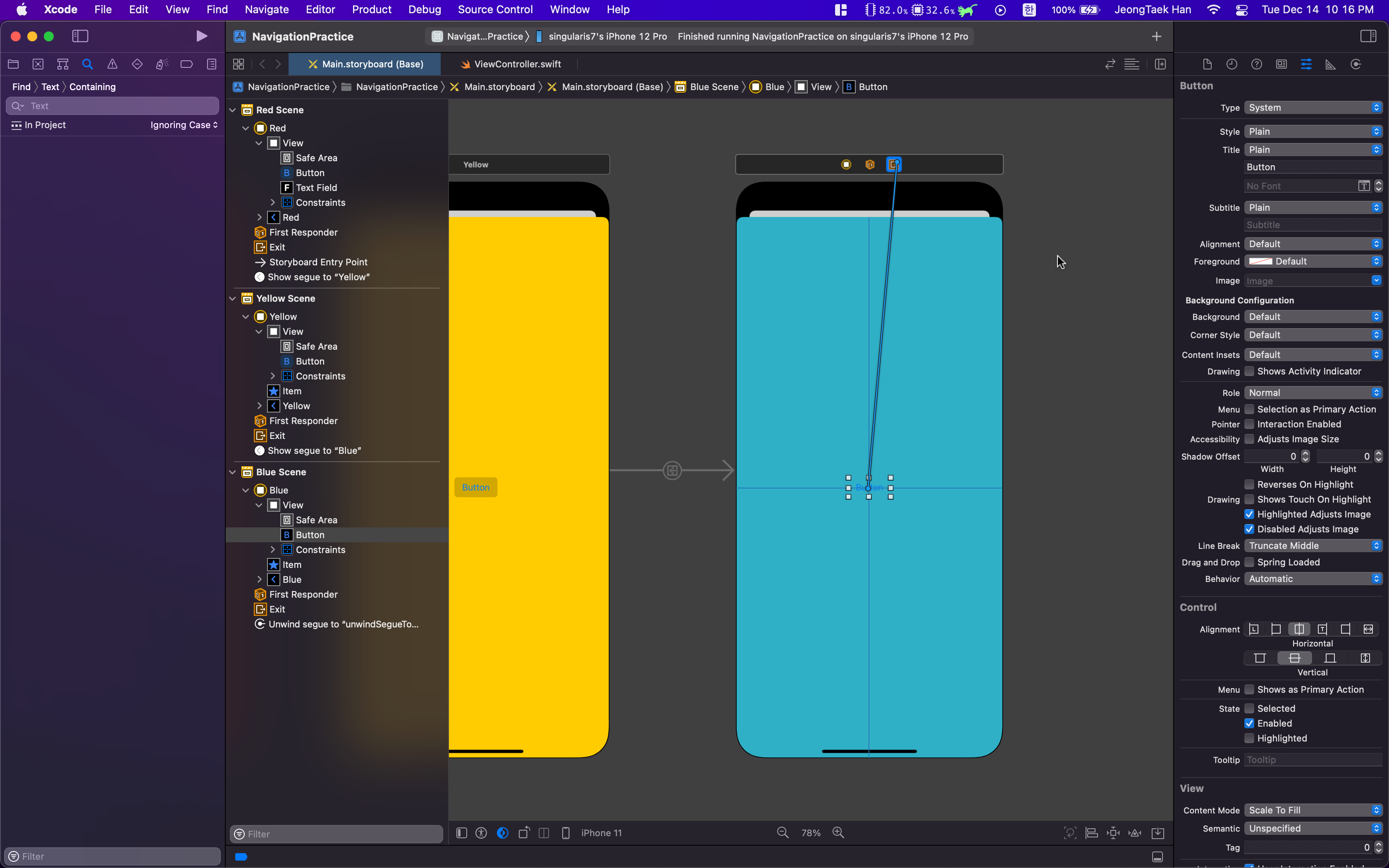Open the Find navigator magnifier icon
The width and height of the screenshot is (1389, 868).
(87, 64)
